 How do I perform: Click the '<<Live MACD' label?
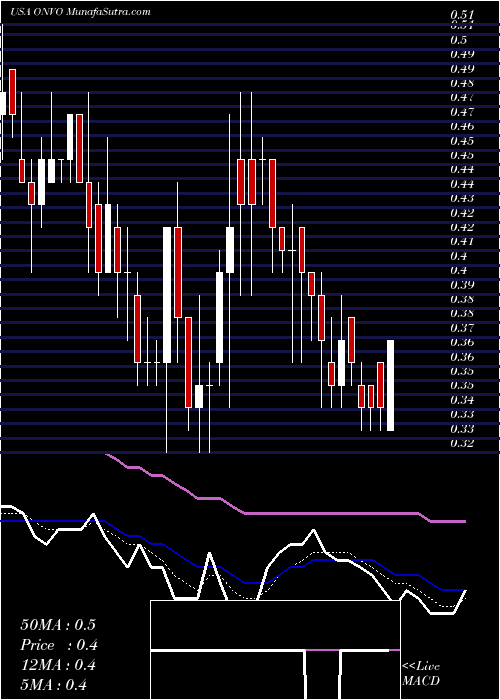(421, 674)
